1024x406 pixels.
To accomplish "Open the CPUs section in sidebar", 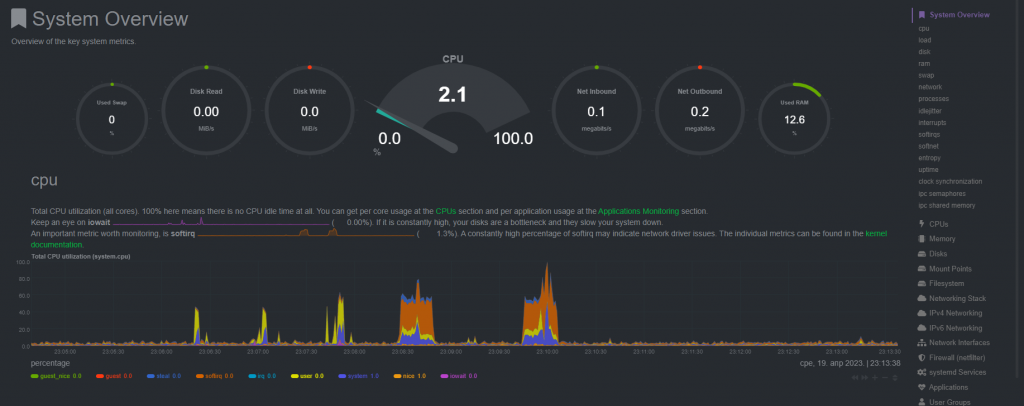I will (938, 223).
